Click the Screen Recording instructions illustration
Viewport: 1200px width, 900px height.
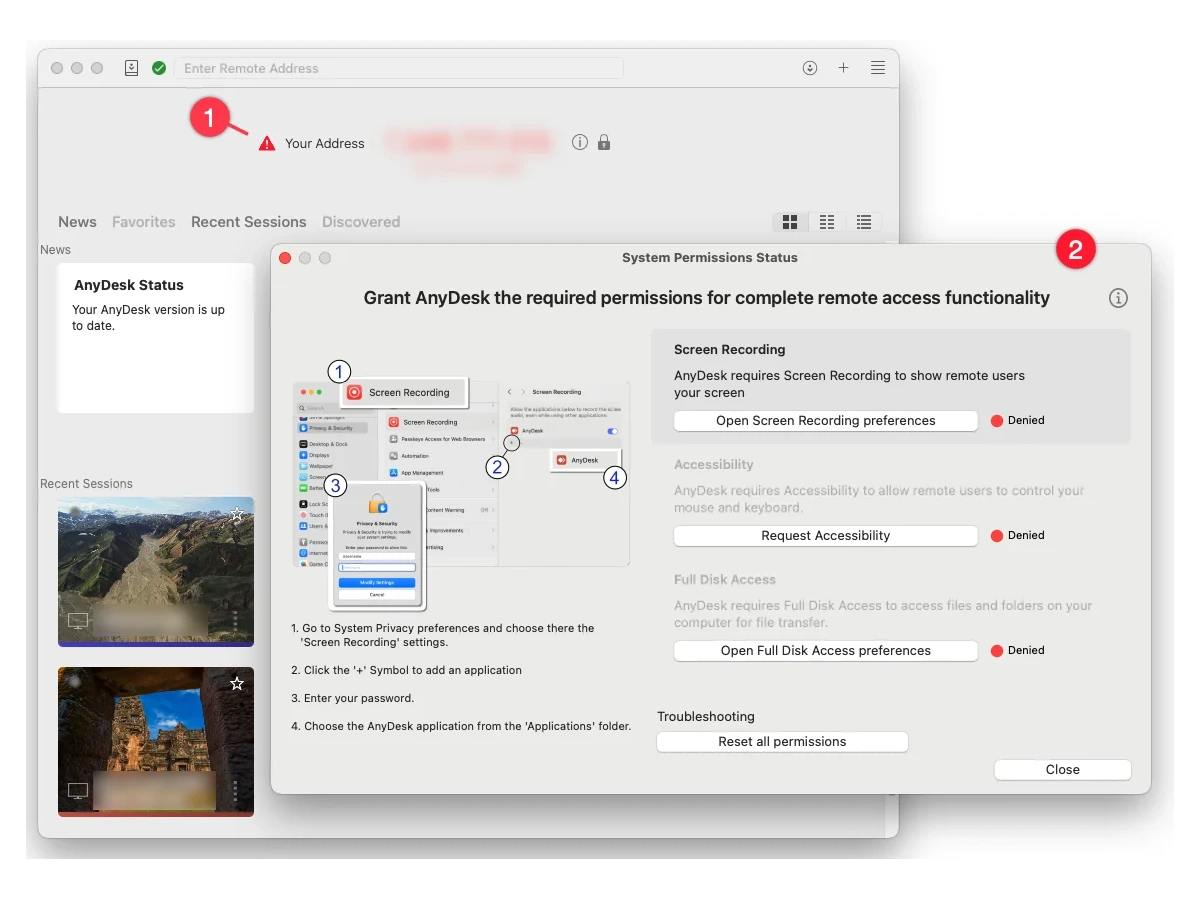click(x=461, y=484)
